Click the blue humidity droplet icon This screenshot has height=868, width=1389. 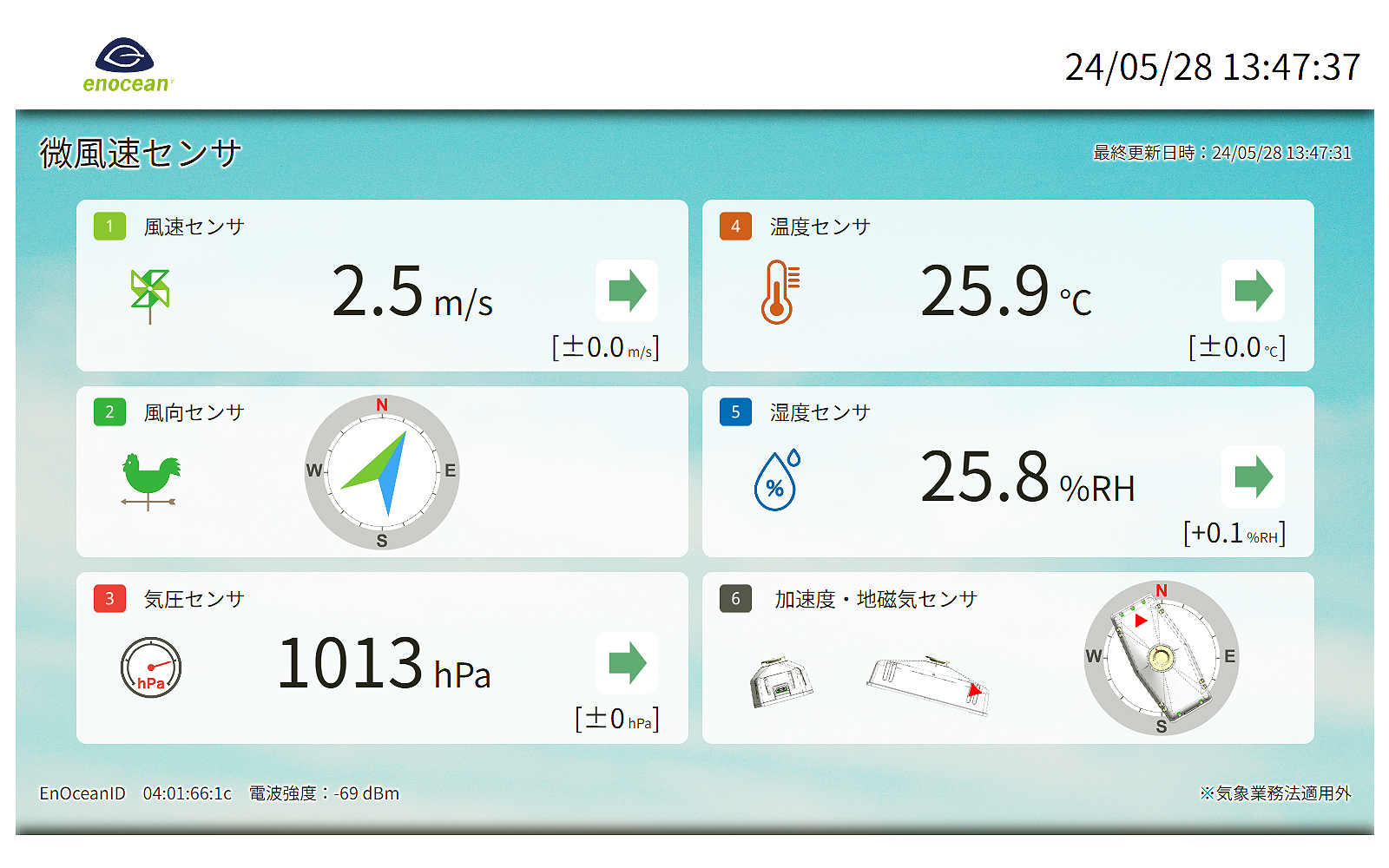[x=777, y=480]
